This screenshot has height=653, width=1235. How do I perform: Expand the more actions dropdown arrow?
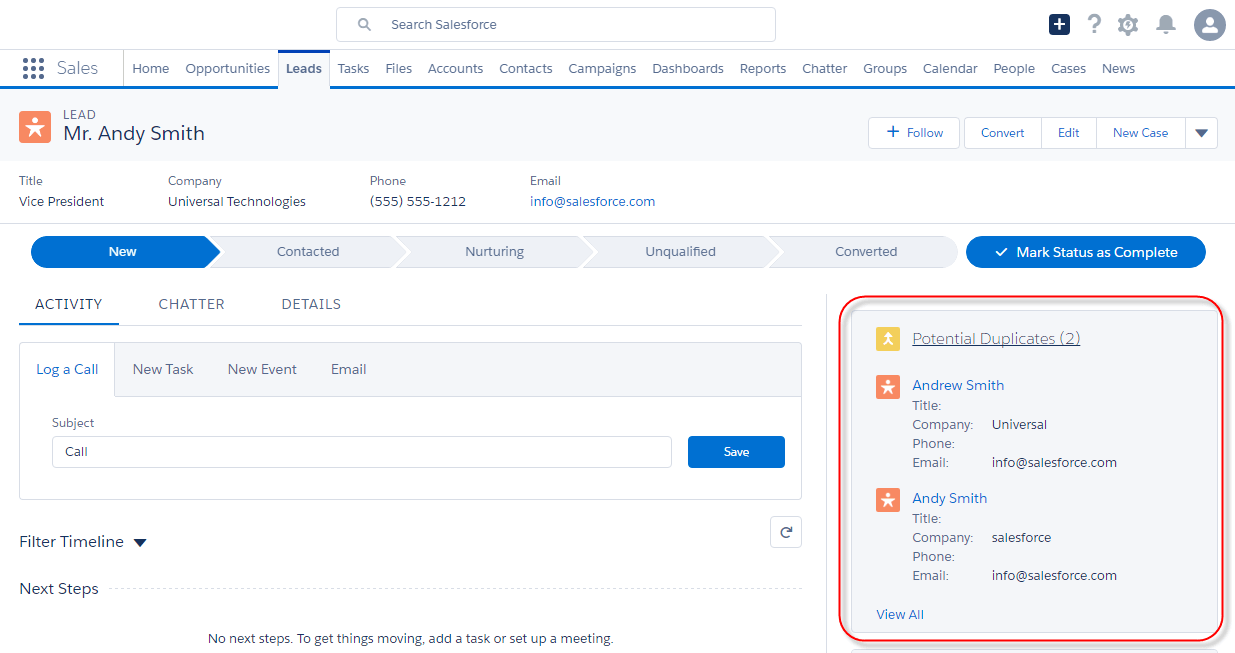(x=1202, y=133)
